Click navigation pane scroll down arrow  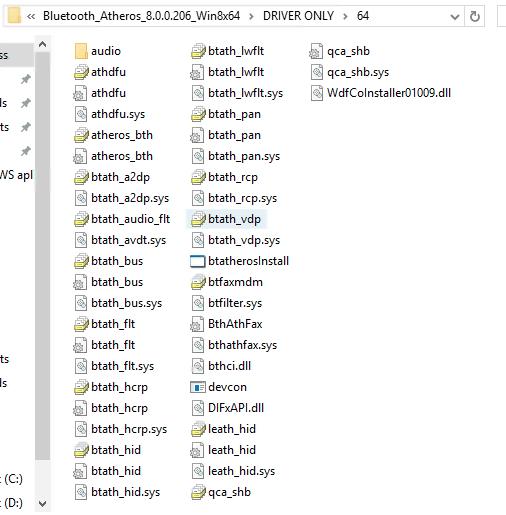point(42,503)
